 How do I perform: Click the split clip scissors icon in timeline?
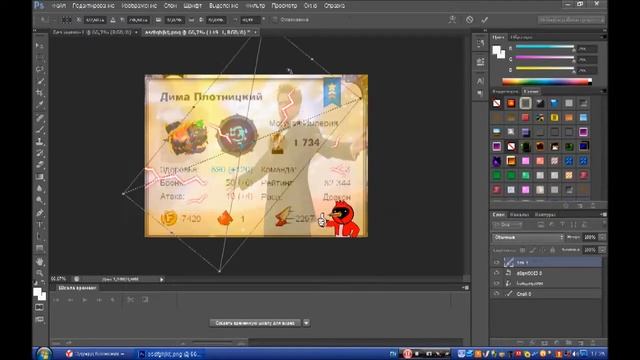point(131,300)
